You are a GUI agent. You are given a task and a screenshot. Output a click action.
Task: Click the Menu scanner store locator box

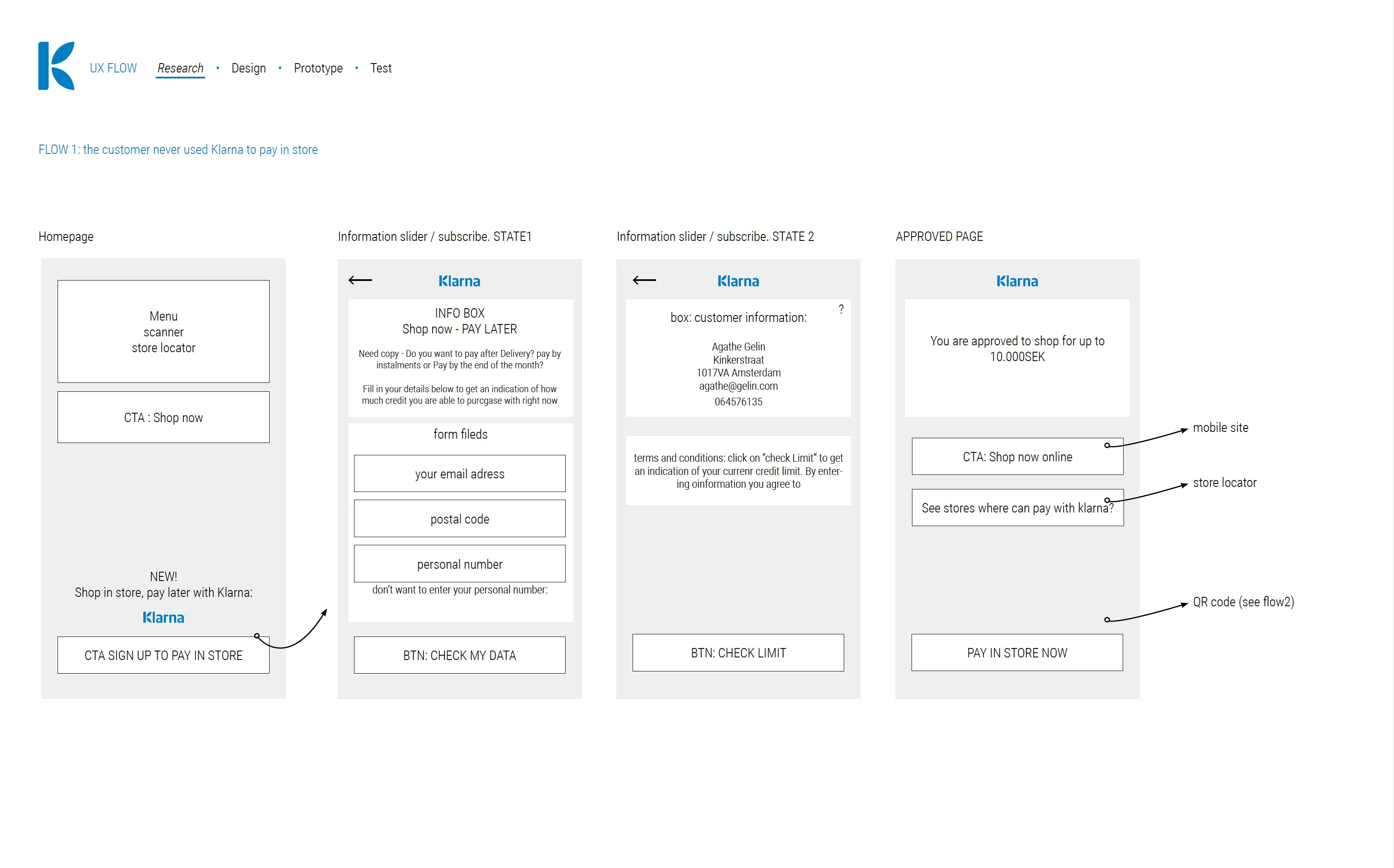163,332
